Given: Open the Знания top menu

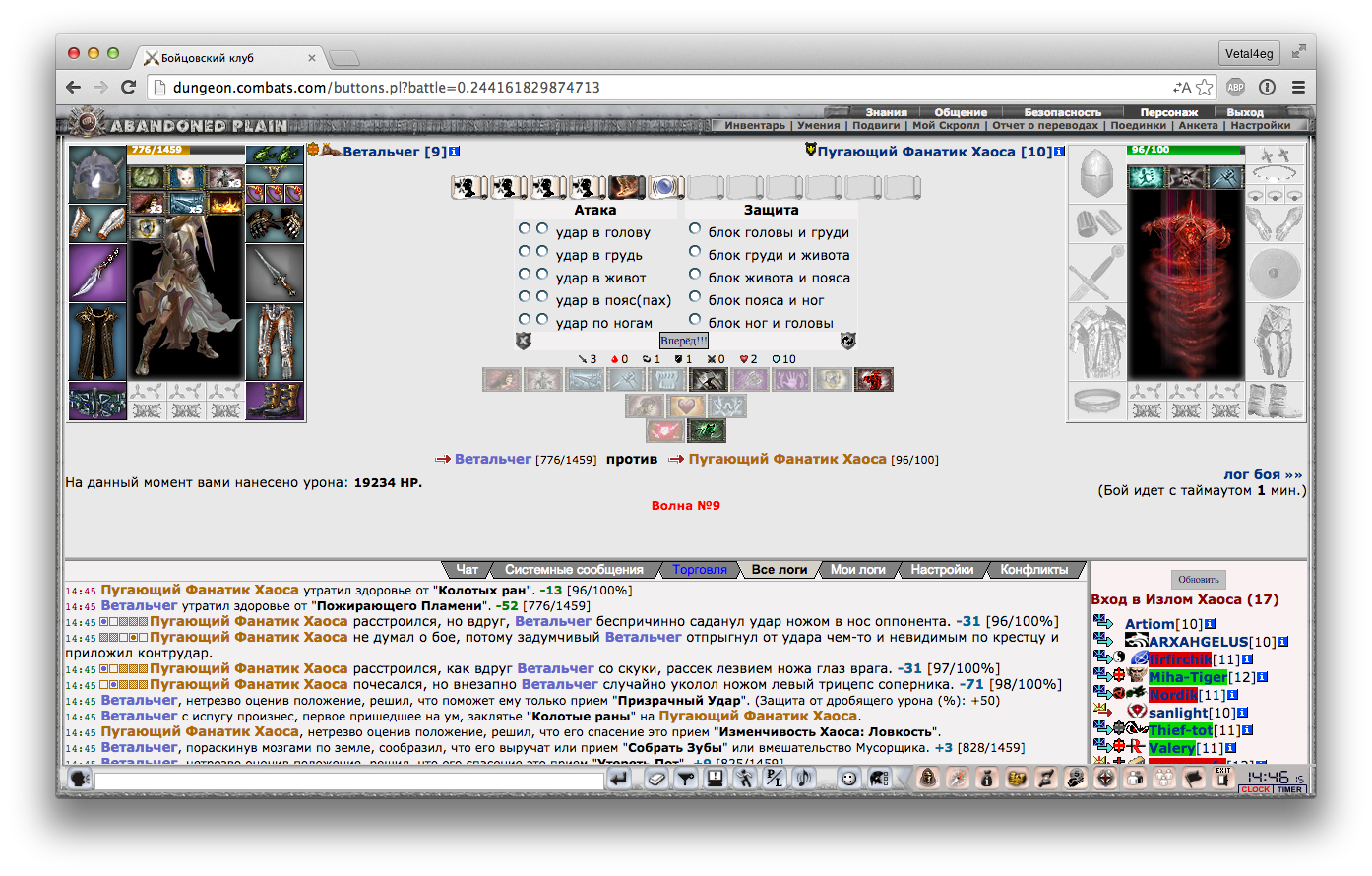Looking at the screenshot, I should pos(886,112).
